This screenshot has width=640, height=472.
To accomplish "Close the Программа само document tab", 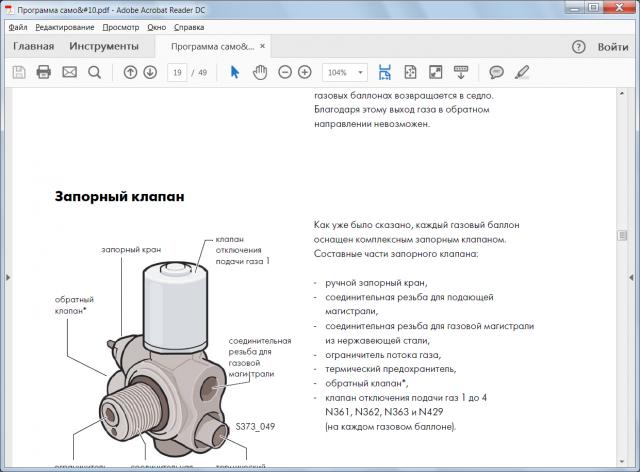I will coord(263,47).
